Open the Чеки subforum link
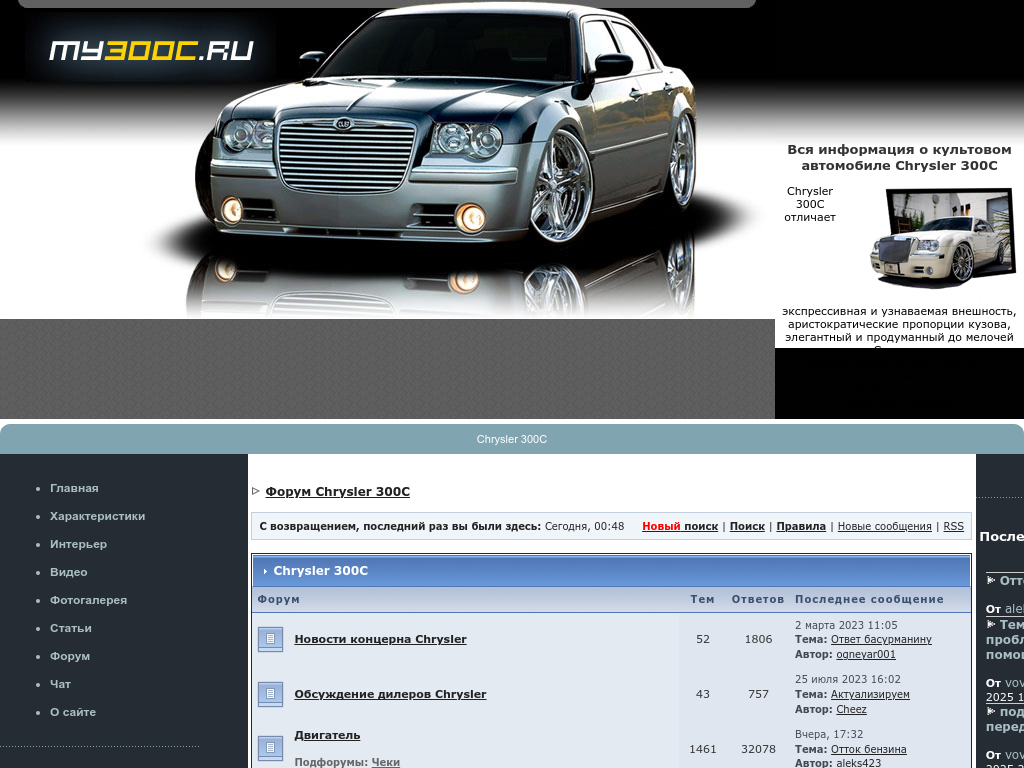 [x=385, y=762]
